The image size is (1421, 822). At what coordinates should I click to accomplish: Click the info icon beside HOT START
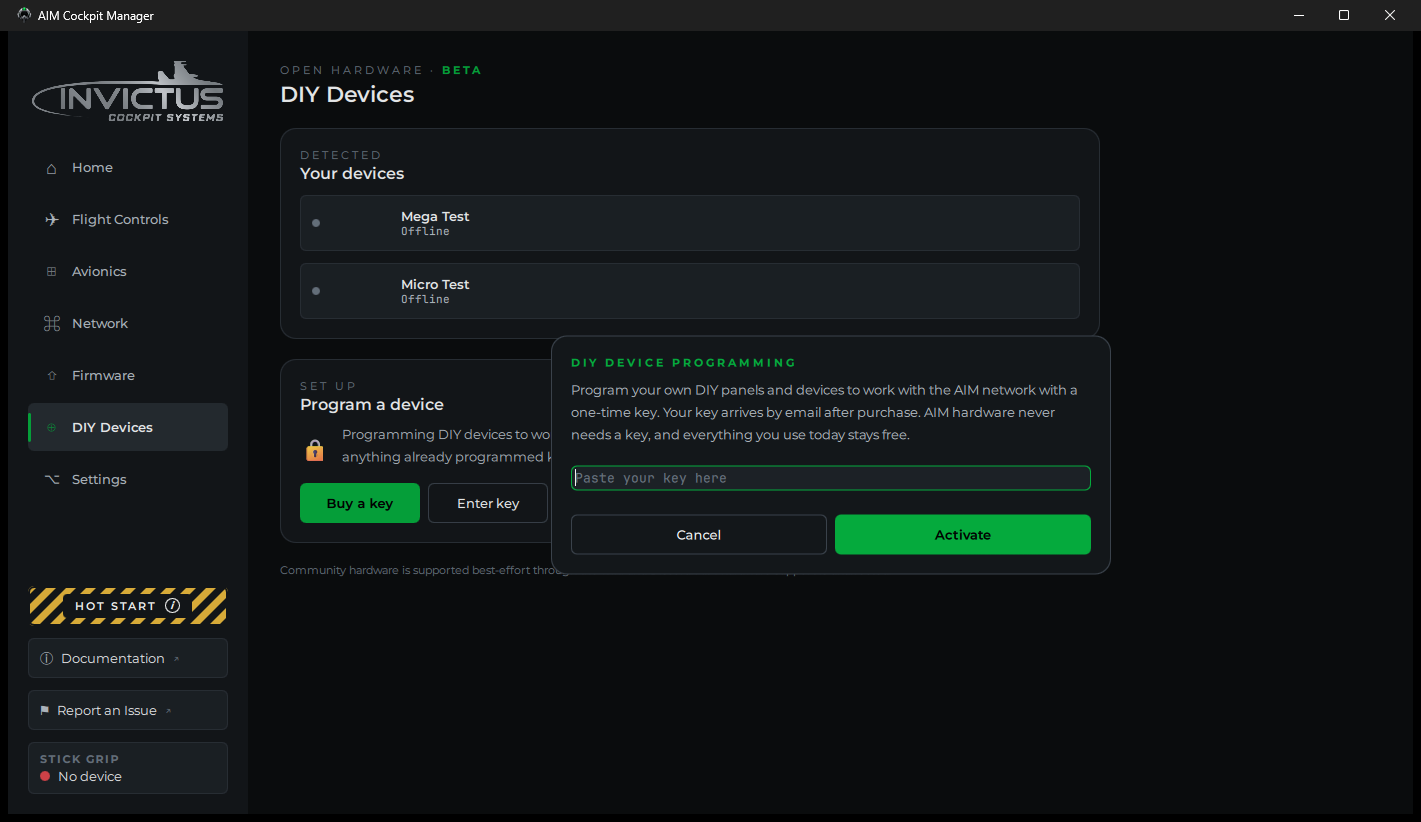[x=172, y=606]
